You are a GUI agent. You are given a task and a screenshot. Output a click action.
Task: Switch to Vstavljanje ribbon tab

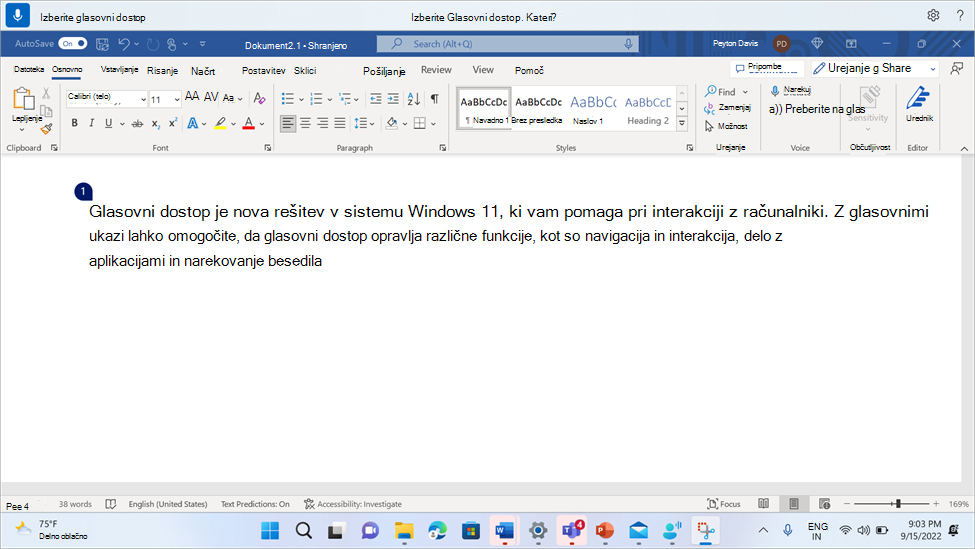click(119, 70)
